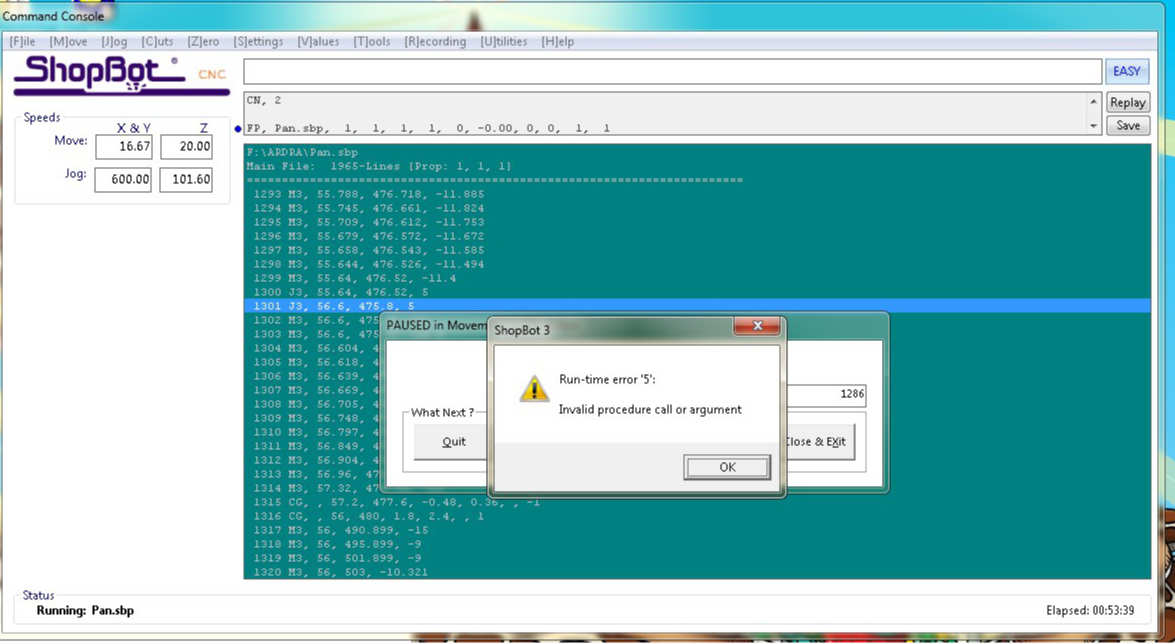The width and height of the screenshot is (1175, 644).
Task: Click line 1300 J3 in the listing
Action: pos(341,292)
